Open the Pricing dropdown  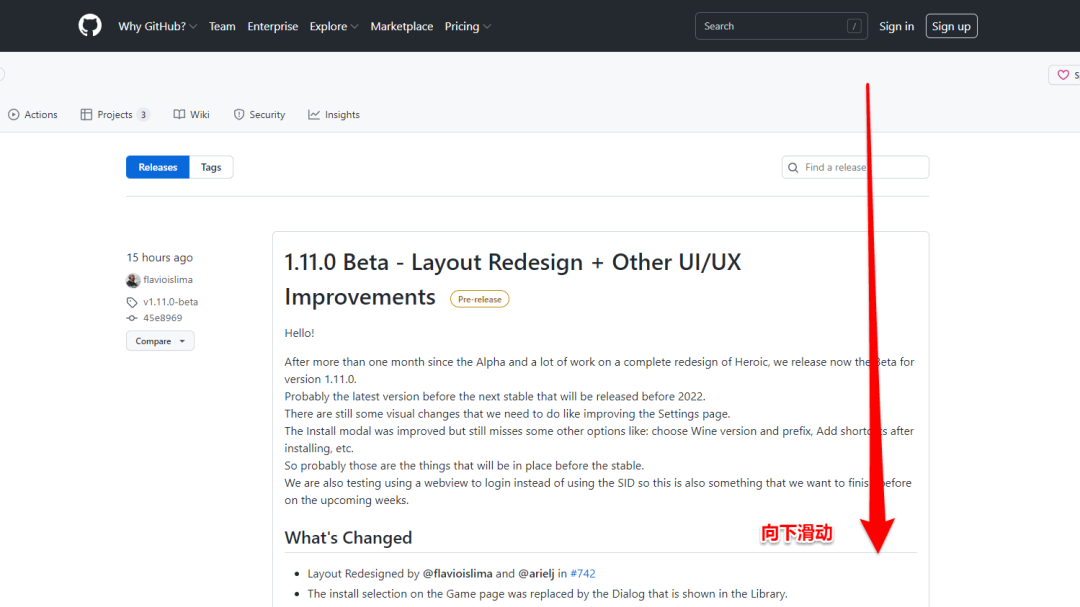click(x=467, y=27)
